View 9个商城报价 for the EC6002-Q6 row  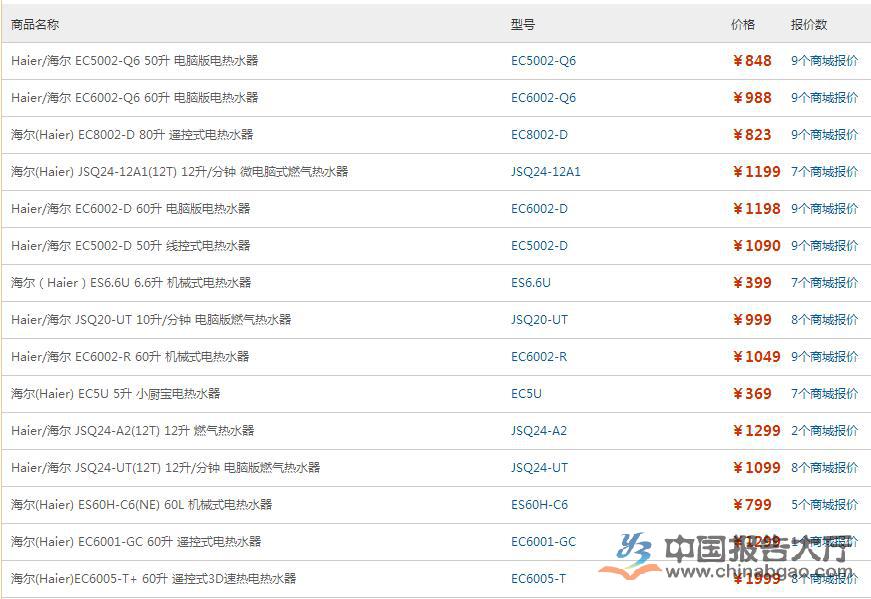(x=824, y=98)
